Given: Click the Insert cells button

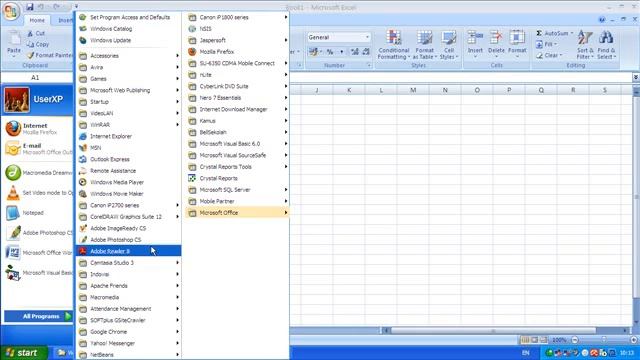Looking at the screenshot, I should click(x=475, y=45).
